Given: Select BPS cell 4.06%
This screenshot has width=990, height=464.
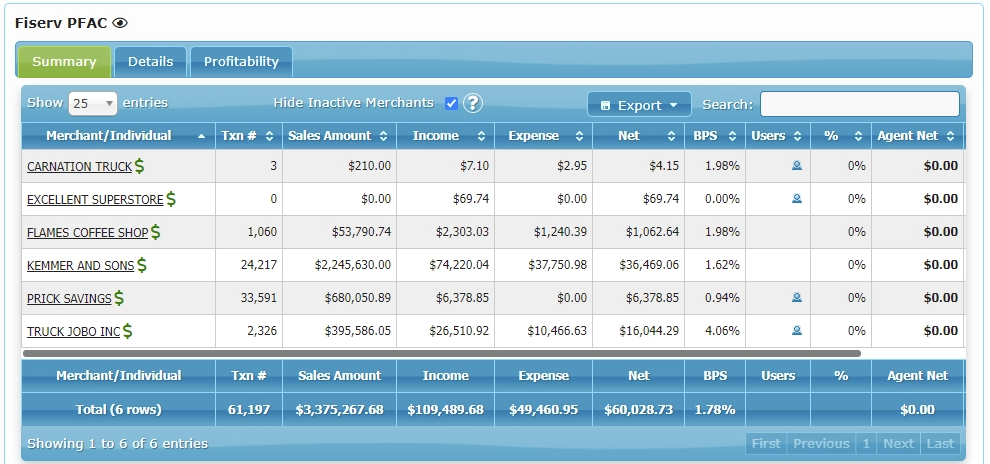Looking at the screenshot, I should click(x=715, y=330).
